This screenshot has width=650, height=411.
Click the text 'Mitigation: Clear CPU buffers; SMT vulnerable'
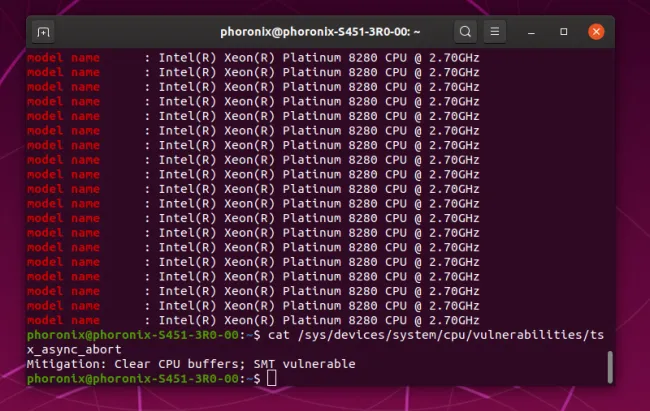pos(191,364)
